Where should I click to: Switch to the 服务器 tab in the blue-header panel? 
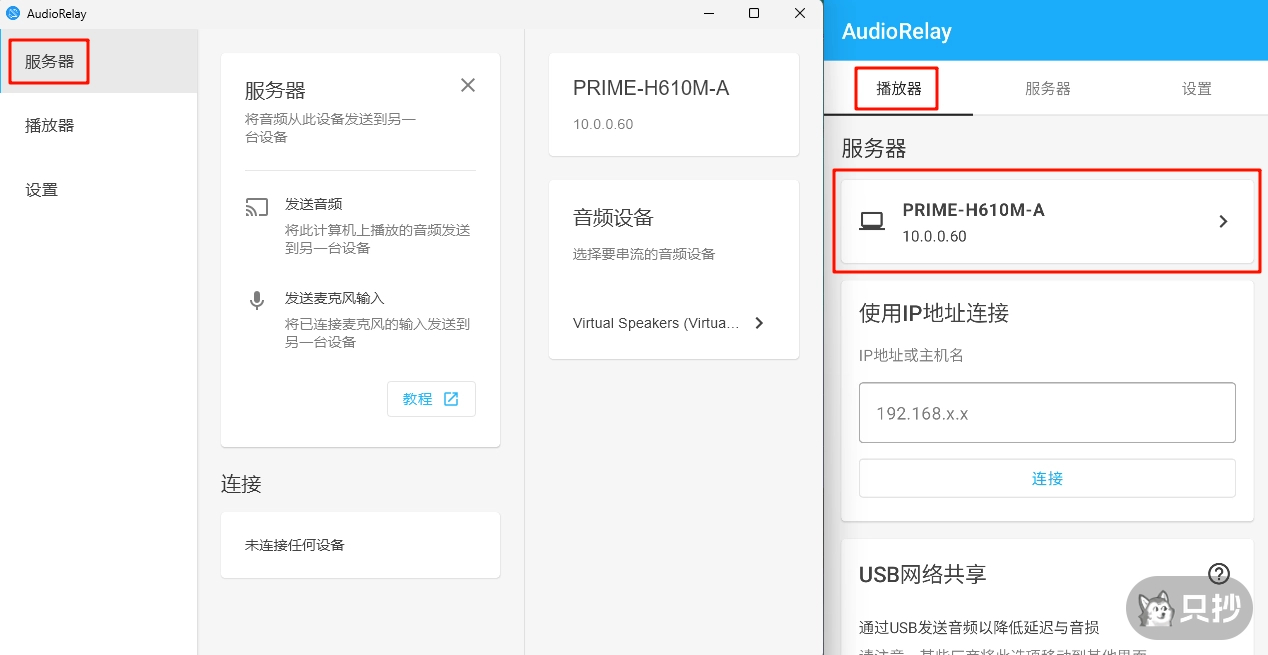tap(1047, 89)
